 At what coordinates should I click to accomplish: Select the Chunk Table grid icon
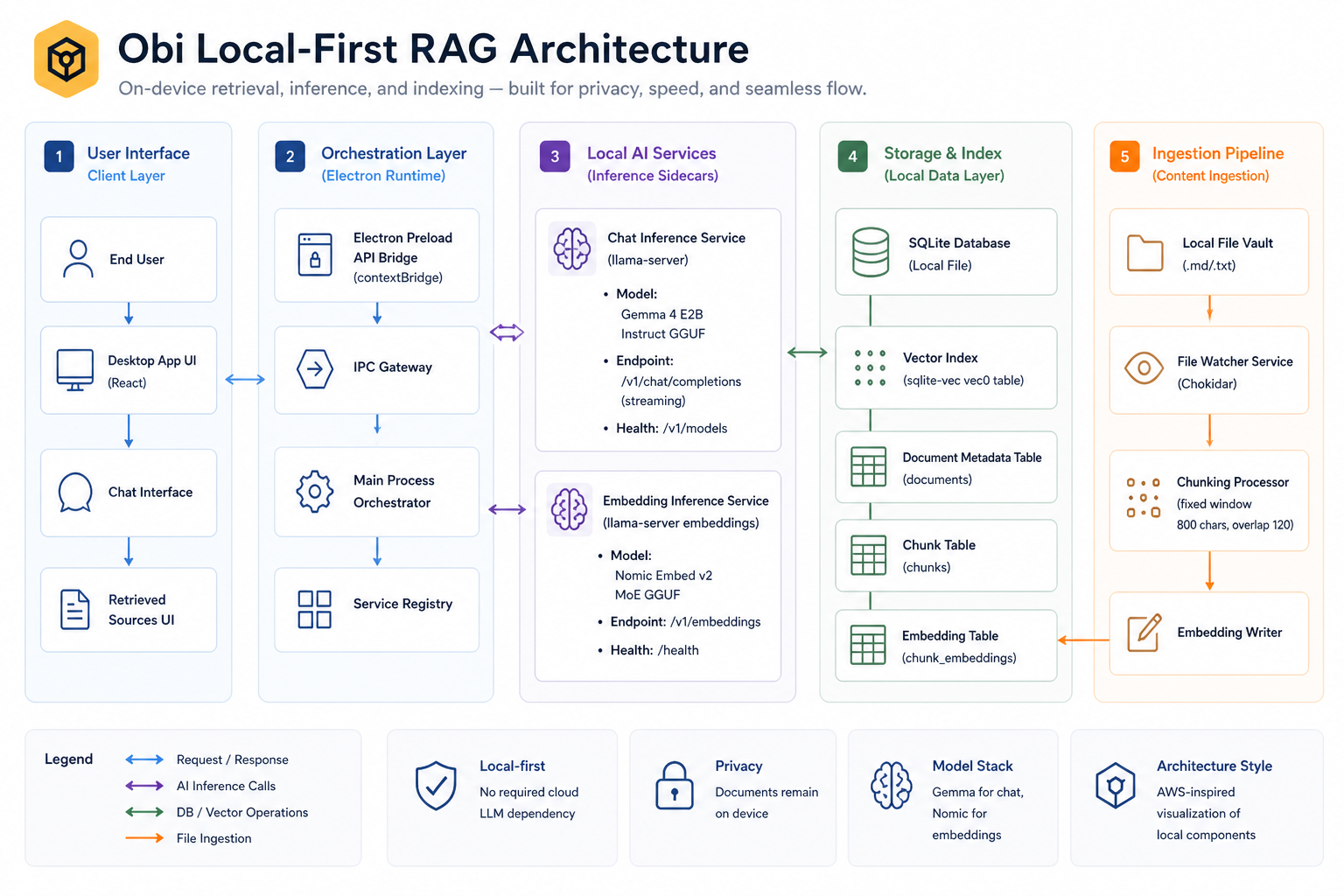869,555
